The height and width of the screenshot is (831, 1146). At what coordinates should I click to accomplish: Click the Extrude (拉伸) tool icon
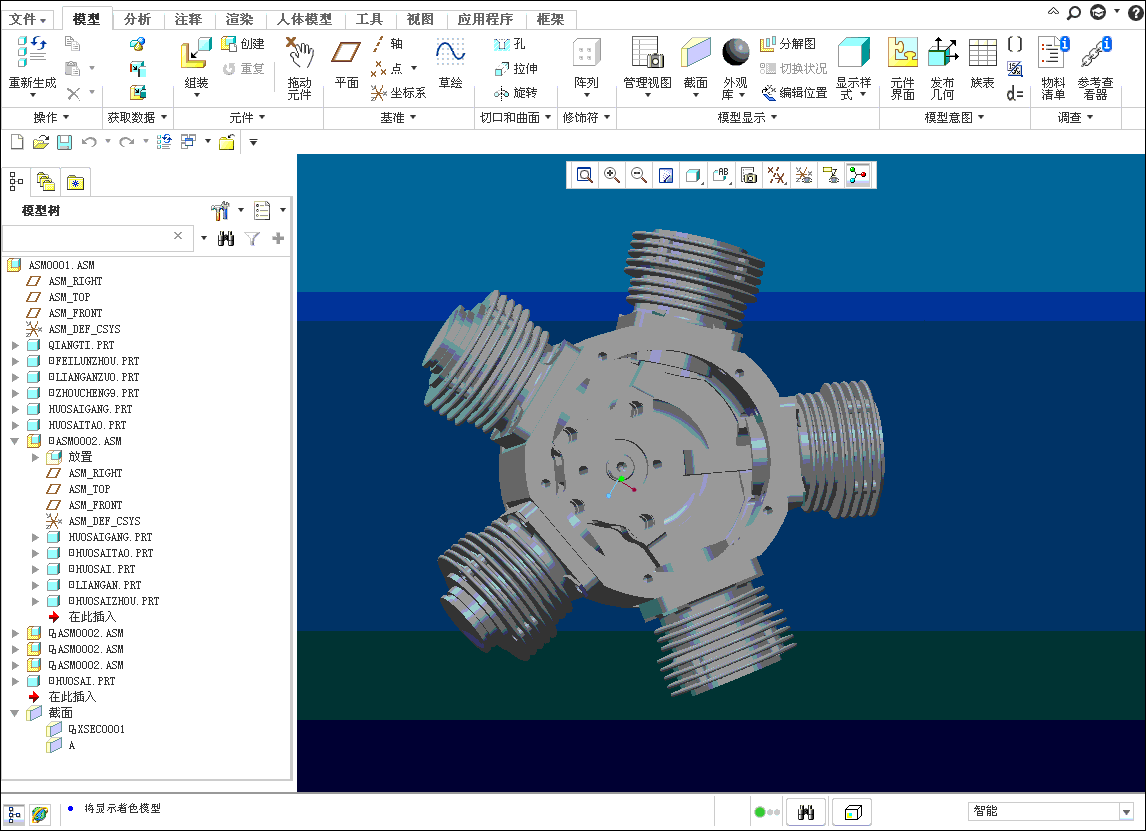click(x=501, y=69)
